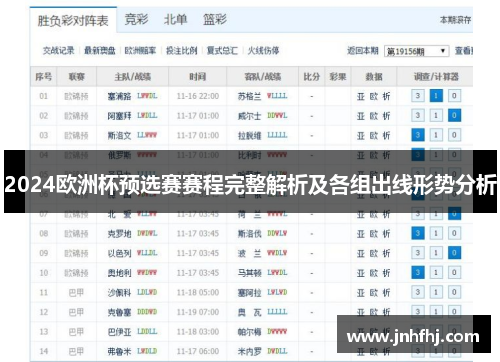The width and height of the screenshot is (500, 362).
Task: Open the 复式总汇 link
Action: pos(222,51)
